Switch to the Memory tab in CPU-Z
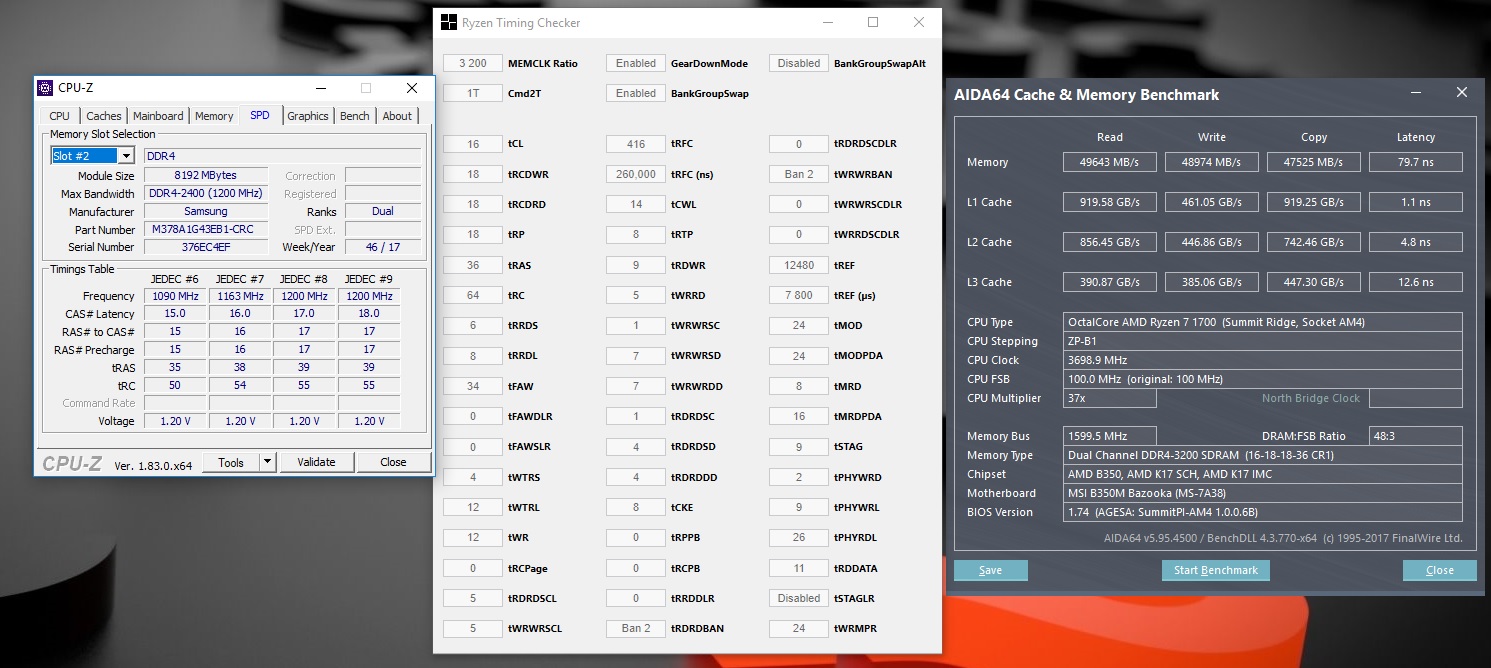 pos(214,116)
